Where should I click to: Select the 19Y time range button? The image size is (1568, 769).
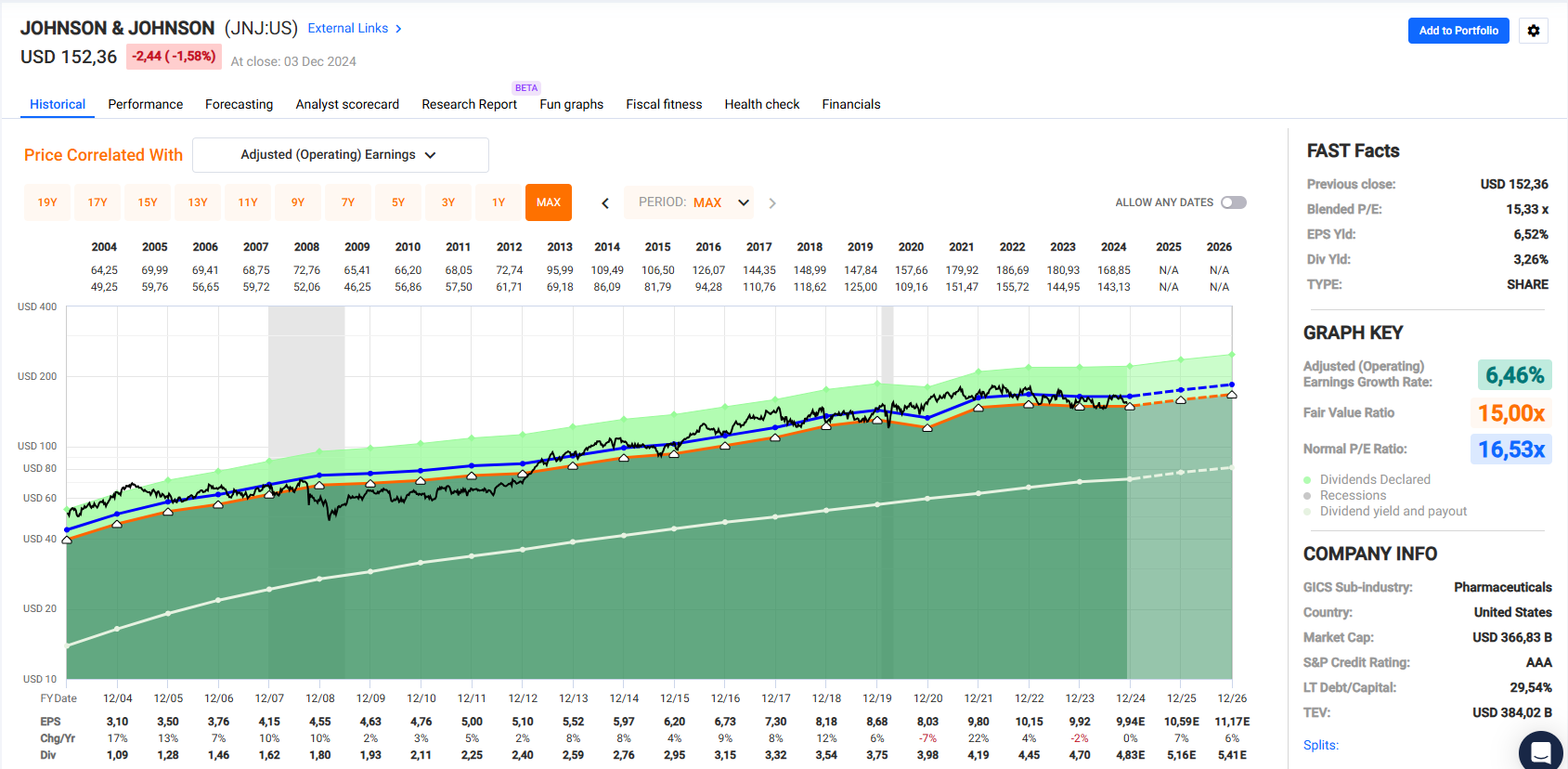[47, 202]
